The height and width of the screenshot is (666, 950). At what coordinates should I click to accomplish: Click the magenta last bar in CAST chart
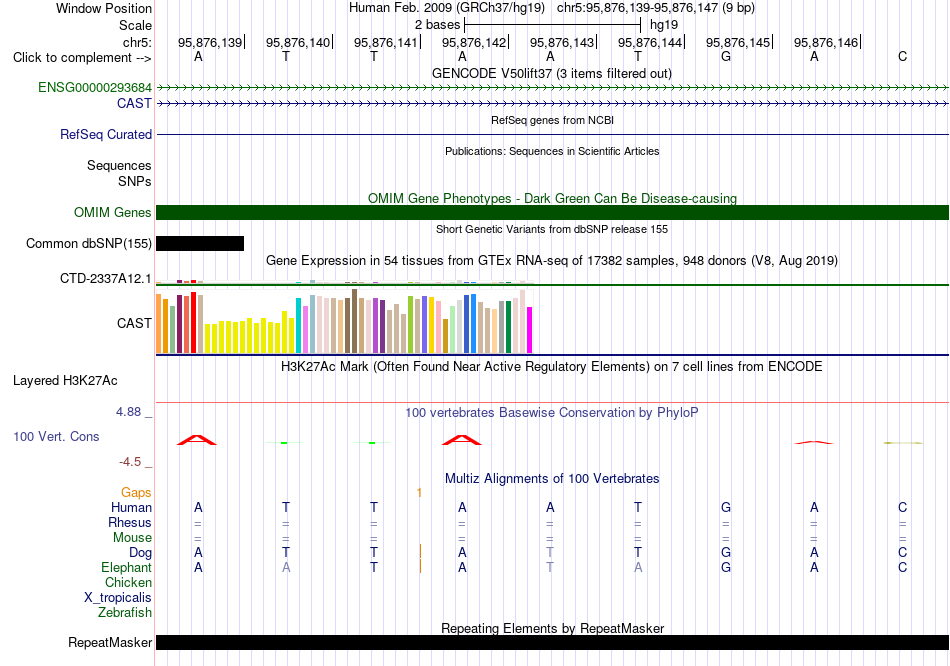coord(530,330)
